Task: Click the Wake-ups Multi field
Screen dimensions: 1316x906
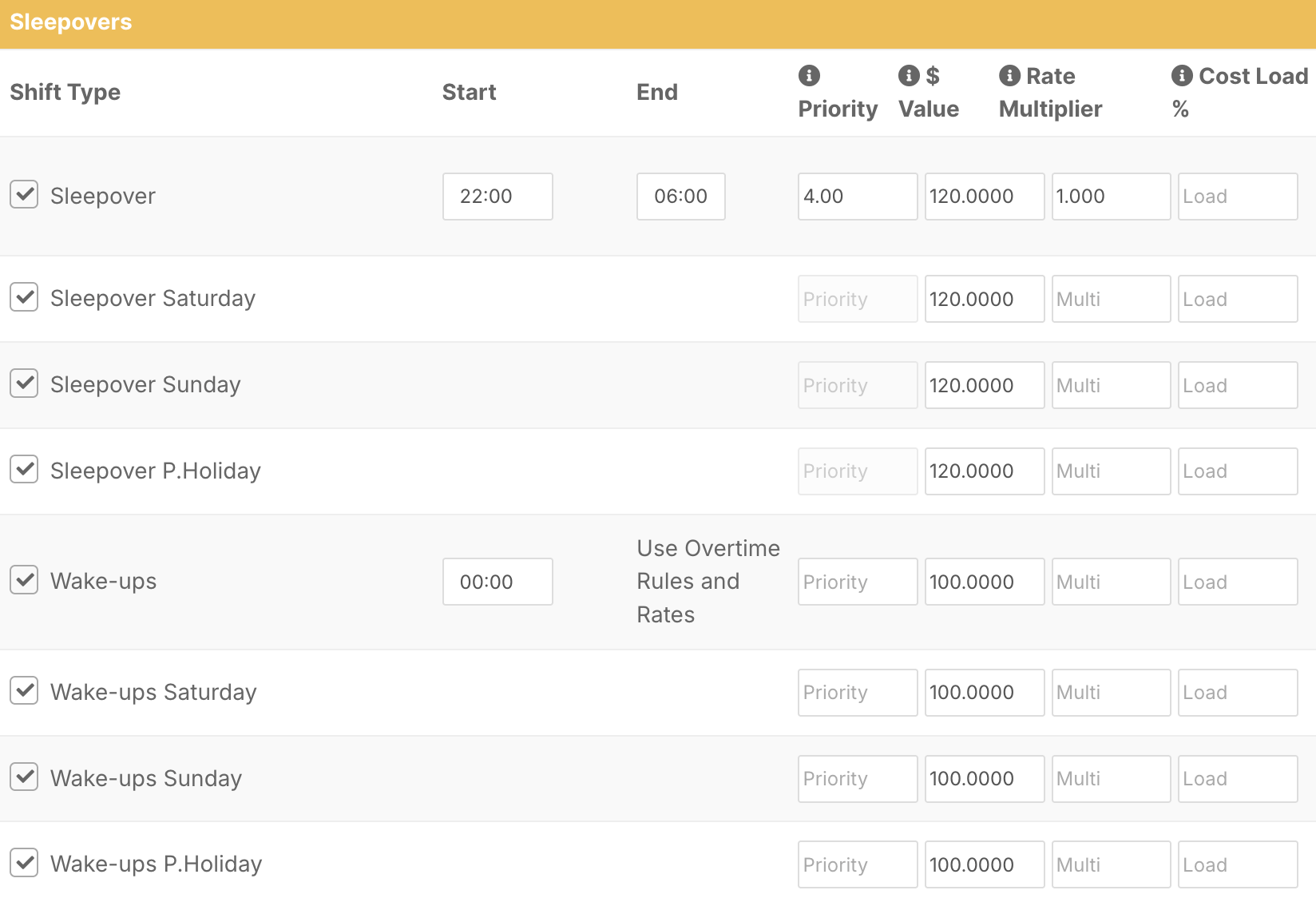Action: 1112,582
